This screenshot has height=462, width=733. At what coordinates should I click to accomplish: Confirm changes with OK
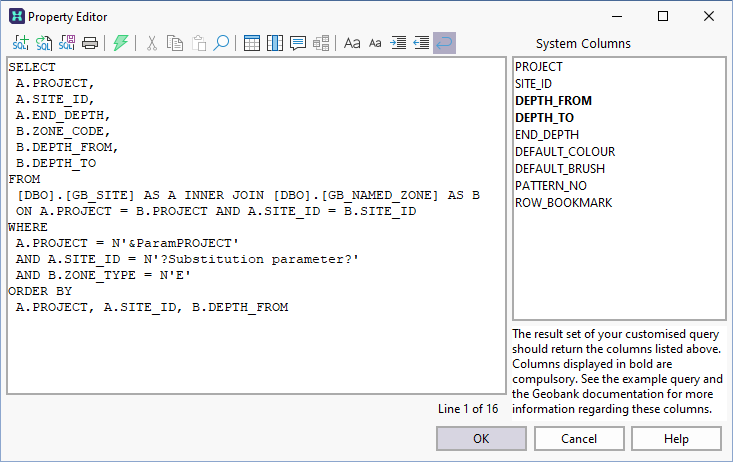pyautogui.click(x=481, y=439)
